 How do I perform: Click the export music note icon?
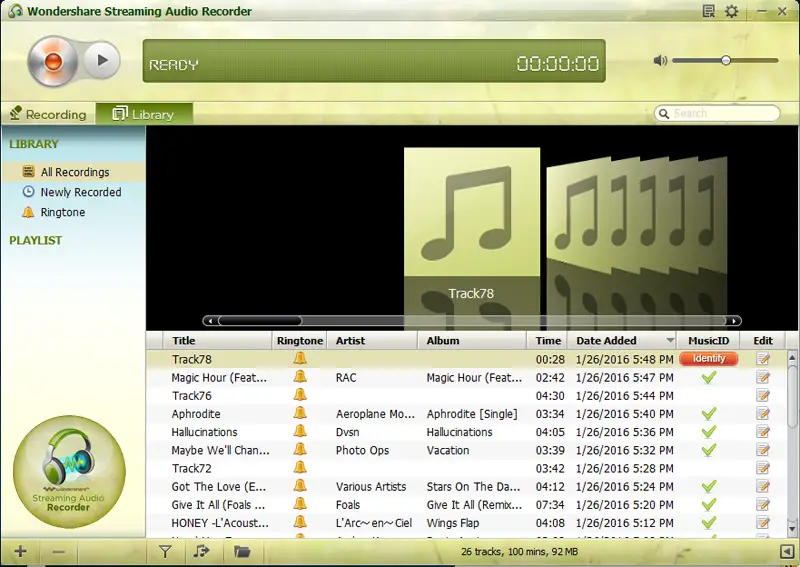pos(202,551)
